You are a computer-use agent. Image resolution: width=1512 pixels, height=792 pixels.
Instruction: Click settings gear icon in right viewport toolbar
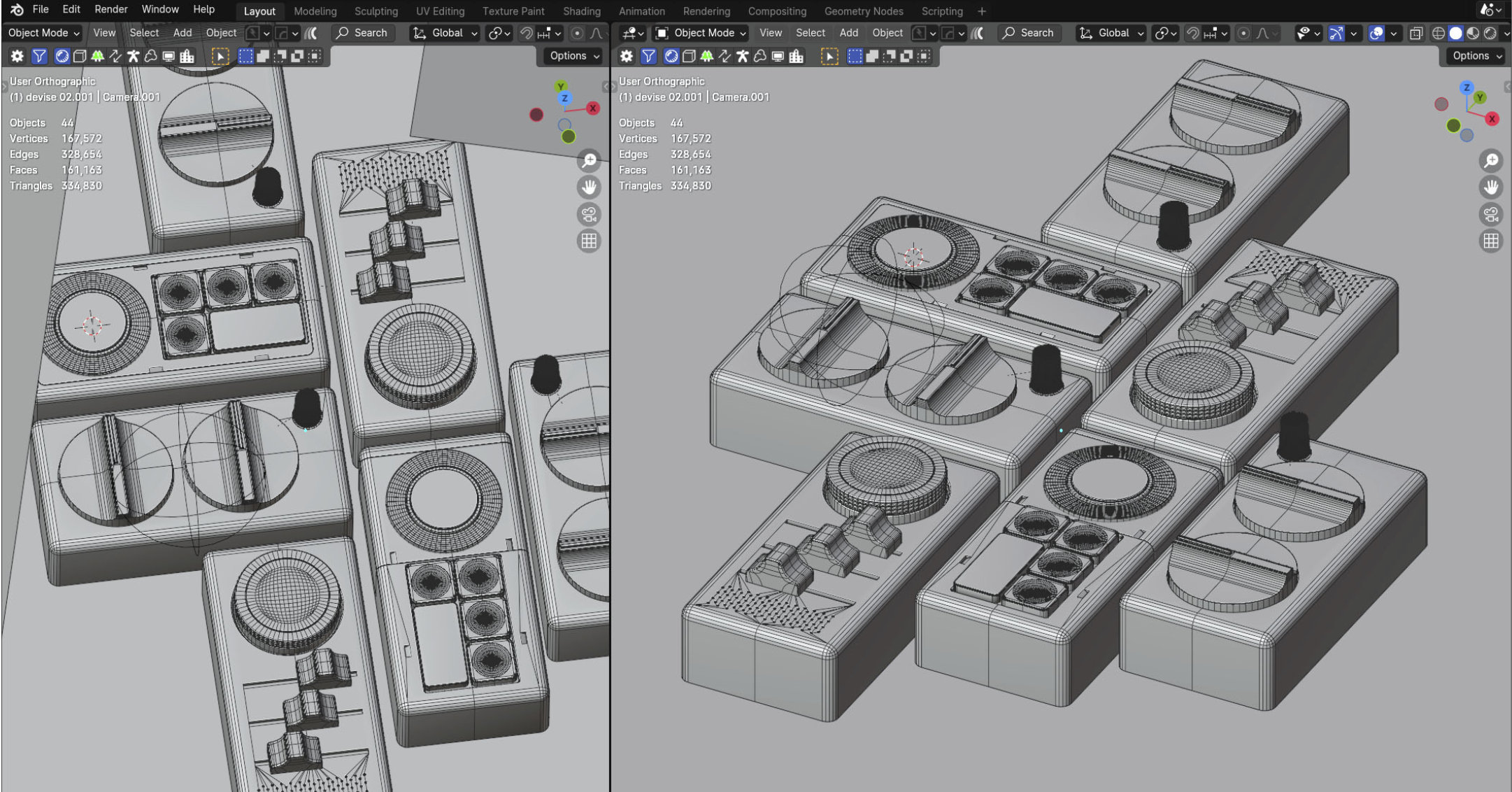[627, 56]
